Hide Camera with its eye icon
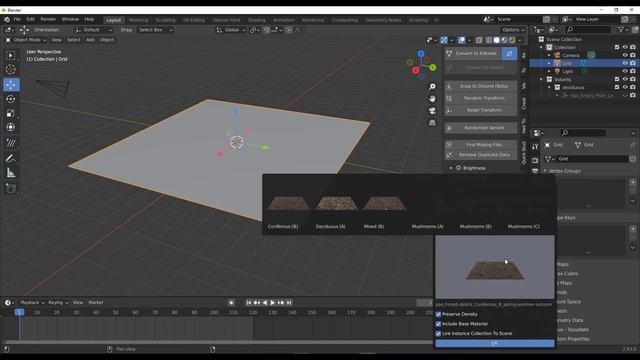Screen dimensions: 640x360 pyautogui.click(x=625, y=55)
